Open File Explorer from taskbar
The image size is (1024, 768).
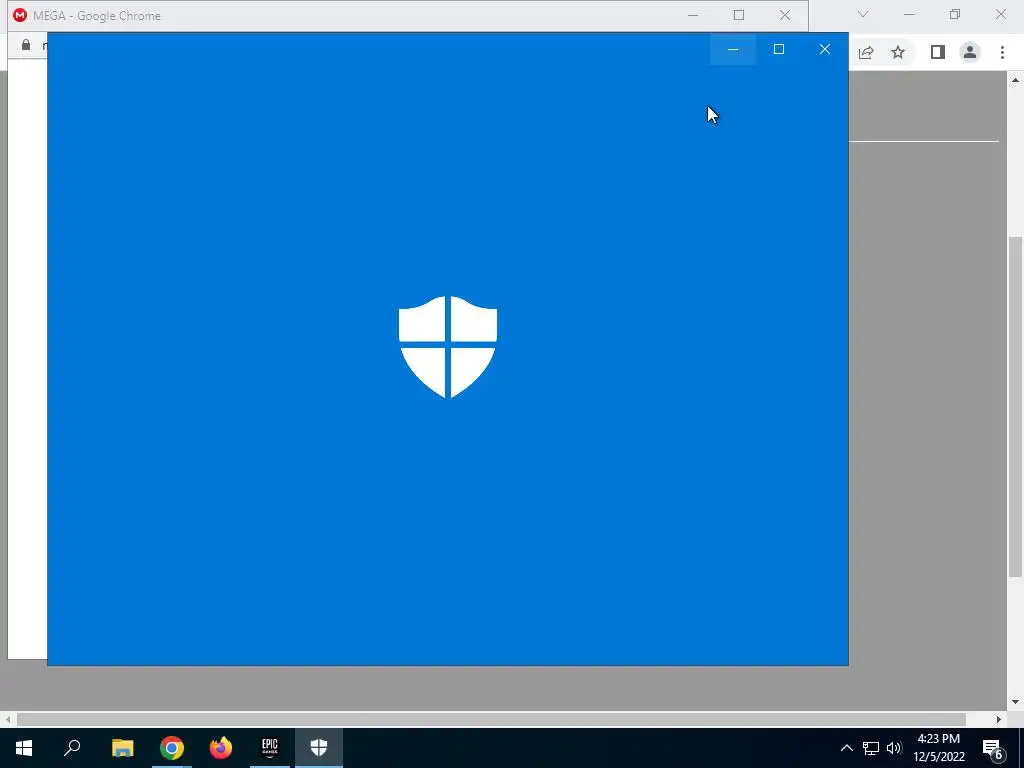[122, 748]
